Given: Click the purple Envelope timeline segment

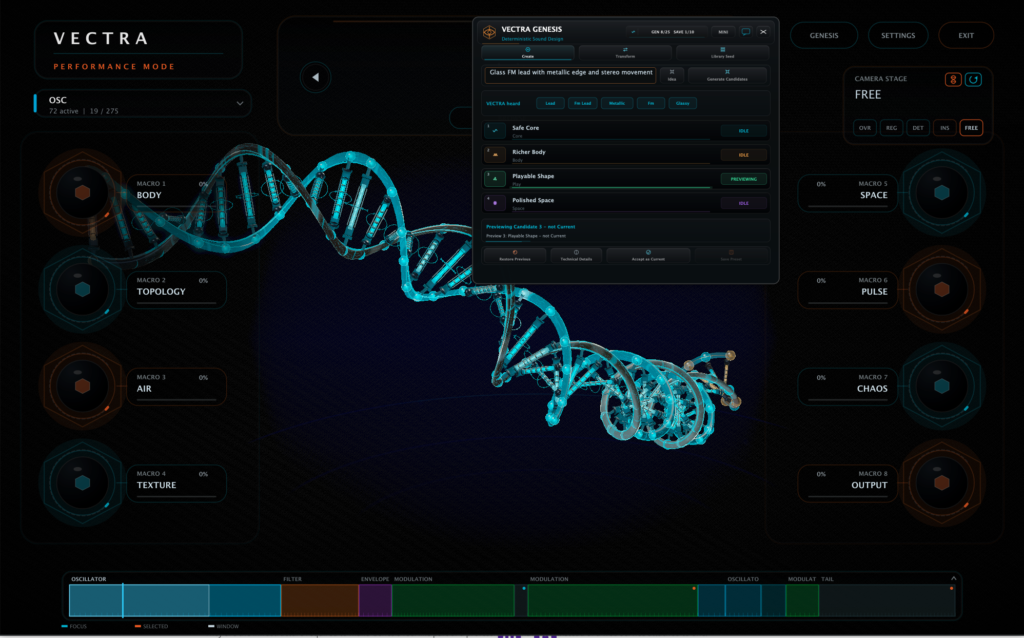Looking at the screenshot, I should [376, 600].
